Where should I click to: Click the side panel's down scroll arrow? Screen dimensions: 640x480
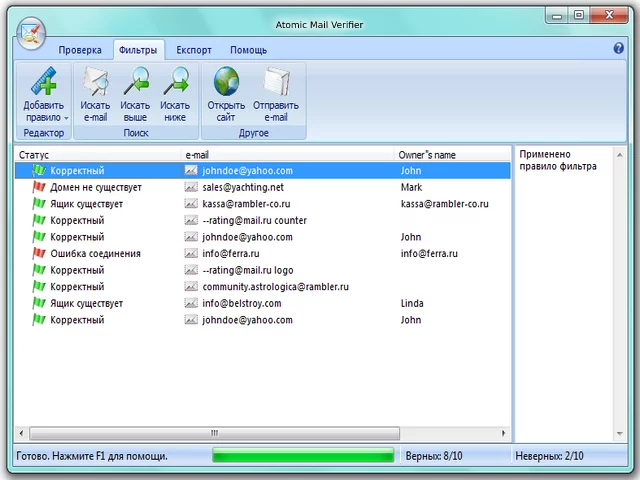[x=620, y=433]
